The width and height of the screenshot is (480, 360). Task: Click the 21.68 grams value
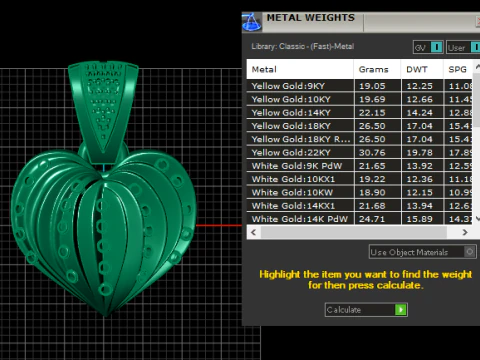click(x=372, y=206)
